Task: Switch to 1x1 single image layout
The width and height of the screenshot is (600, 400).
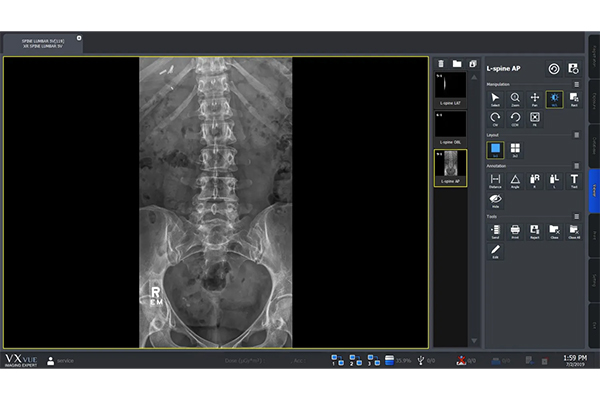Action: (495, 150)
